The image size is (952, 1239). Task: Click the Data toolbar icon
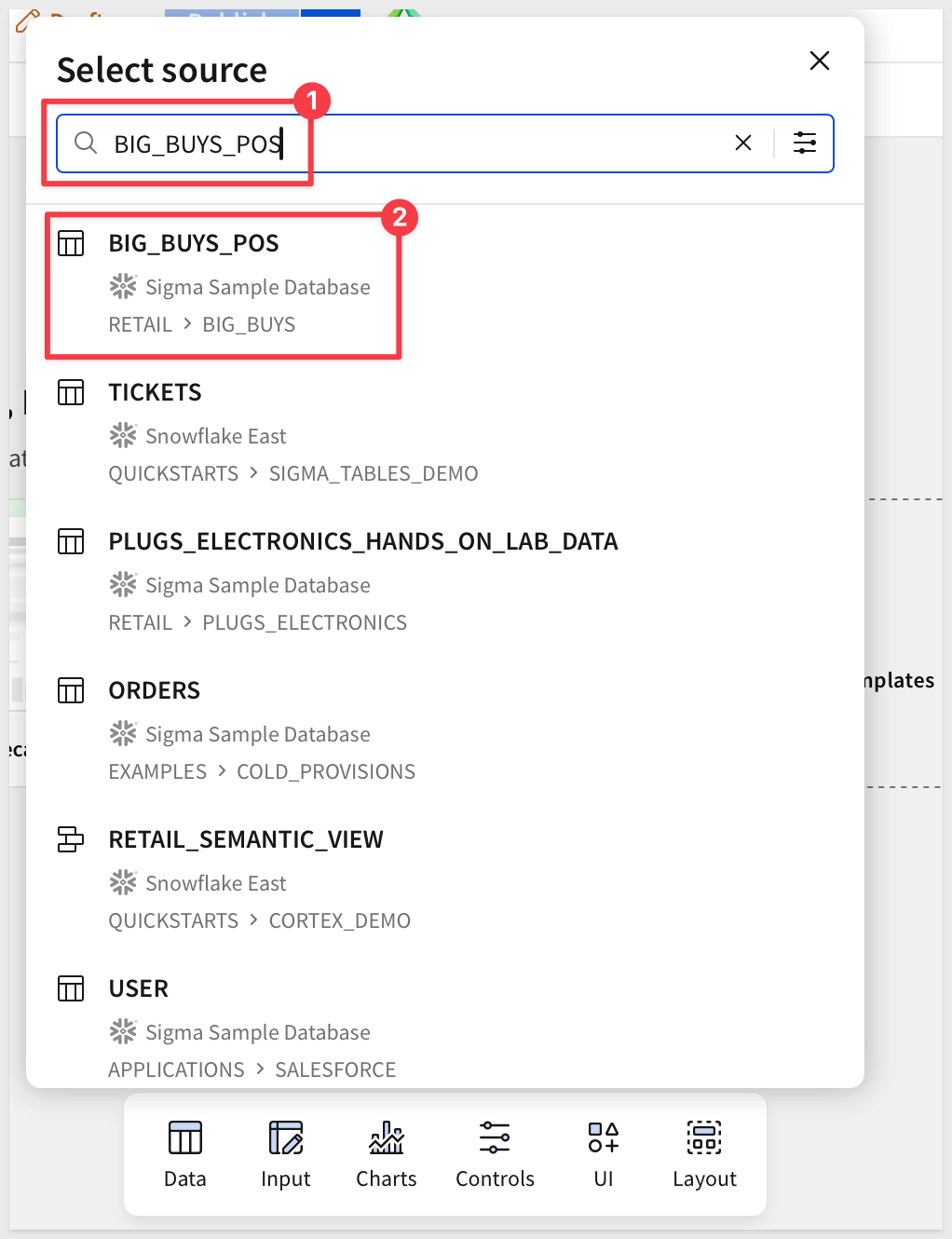(185, 1155)
